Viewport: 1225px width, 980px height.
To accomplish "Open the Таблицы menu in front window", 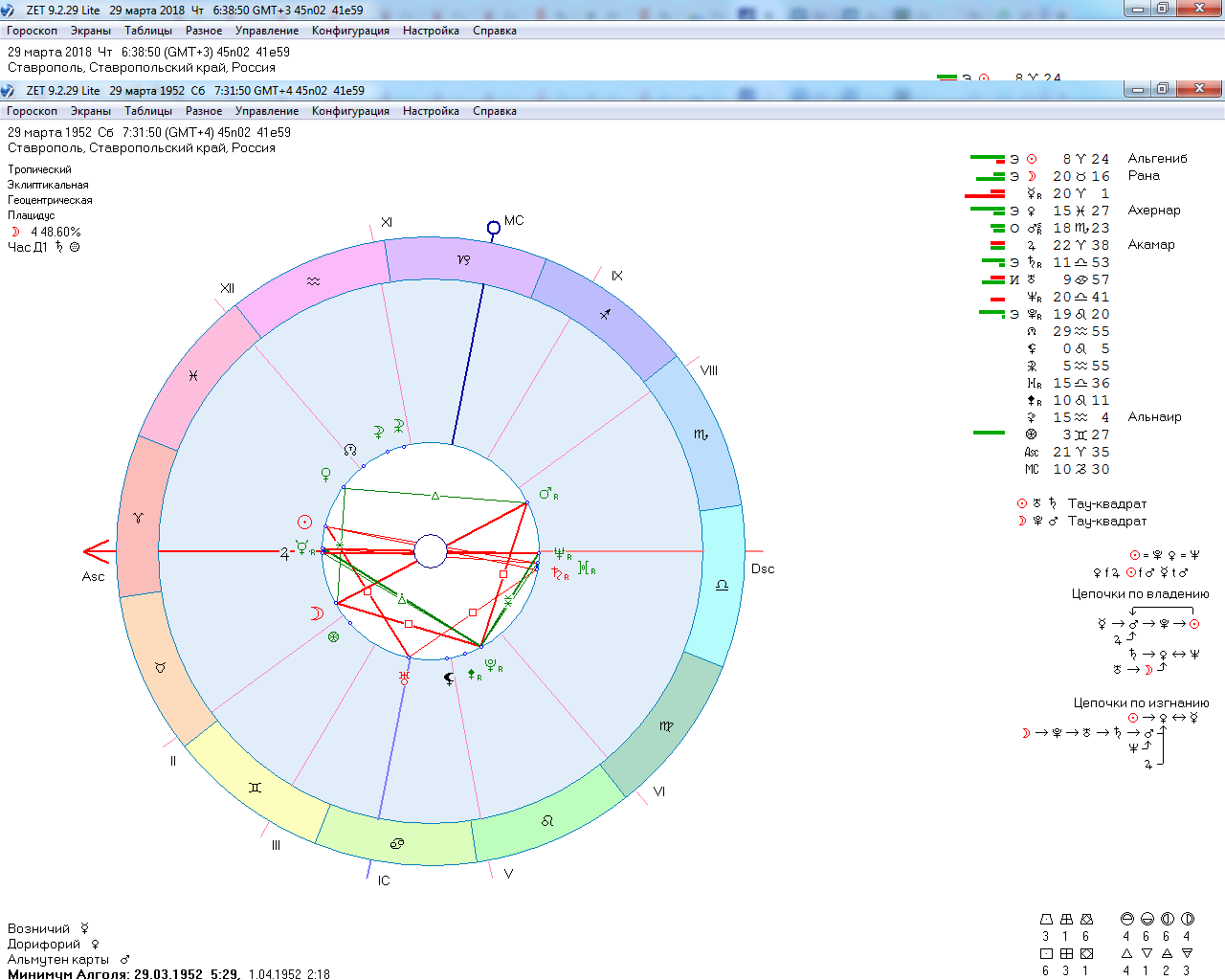I will coord(148,111).
